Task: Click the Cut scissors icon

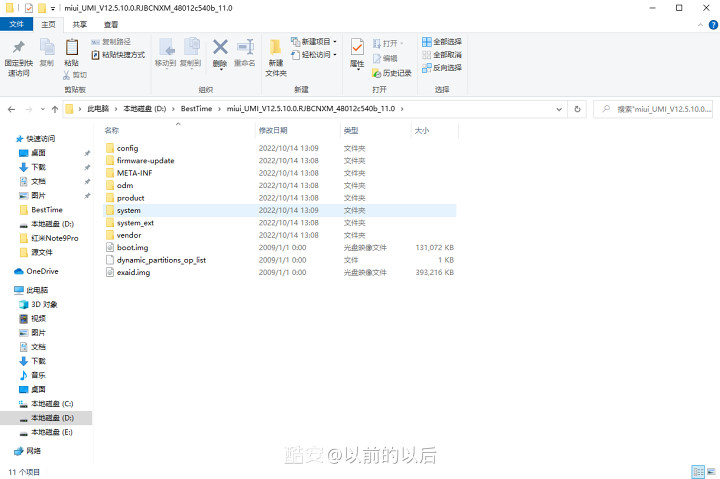Action: coord(67,75)
